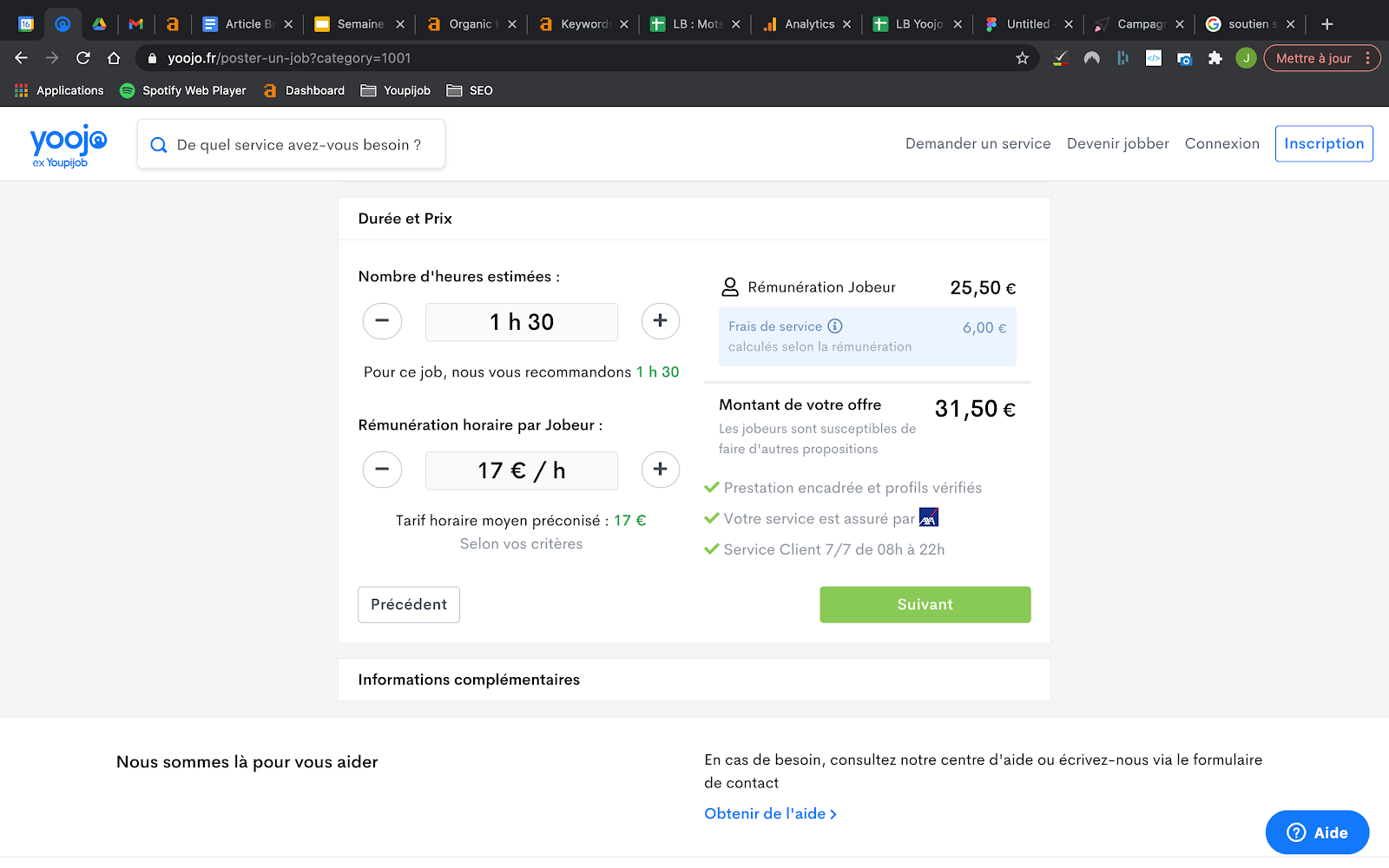This screenshot has height=868, width=1389.
Task: Click the Précédent button
Action: [x=409, y=604]
